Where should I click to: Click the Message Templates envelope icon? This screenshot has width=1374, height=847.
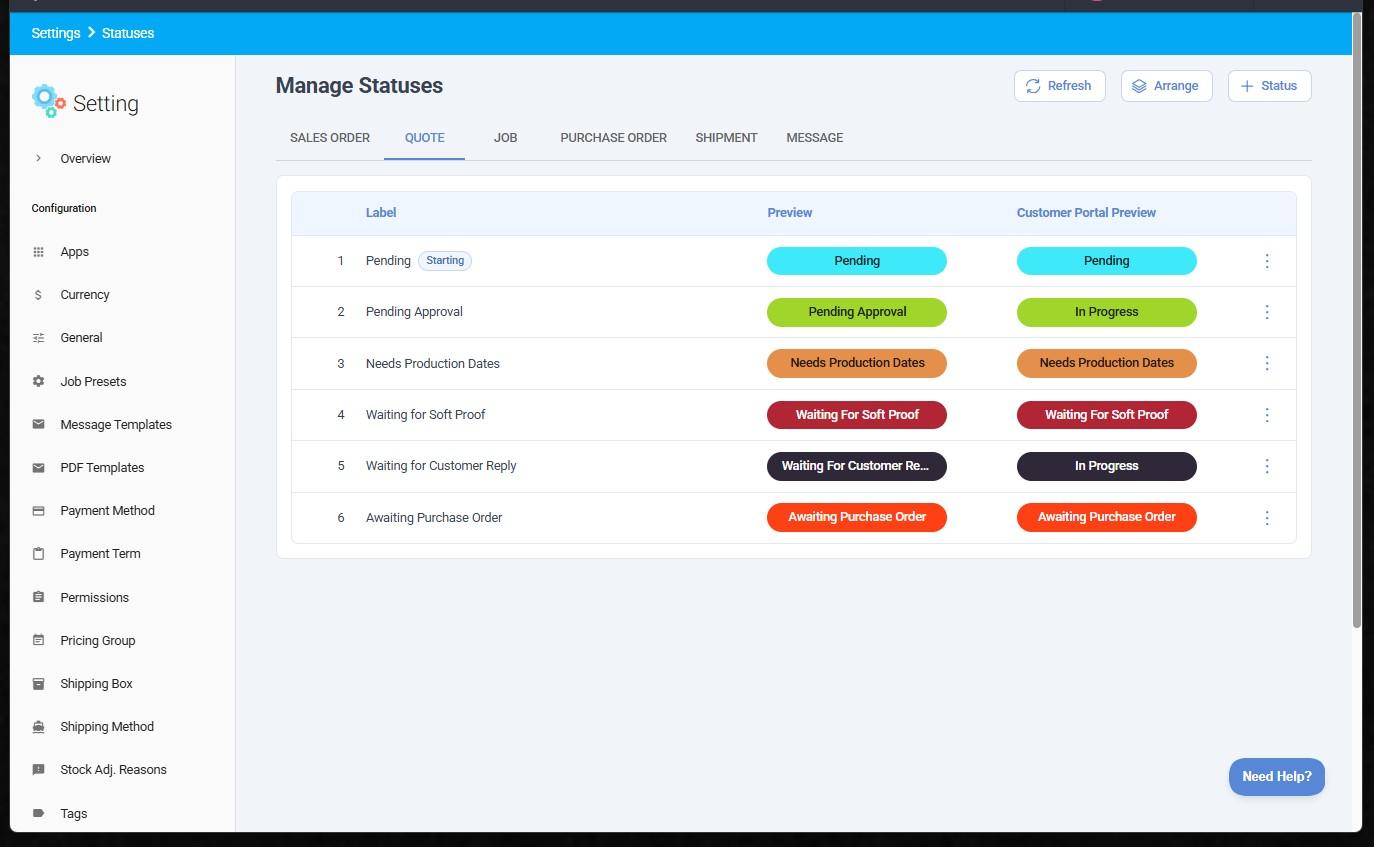[38, 424]
